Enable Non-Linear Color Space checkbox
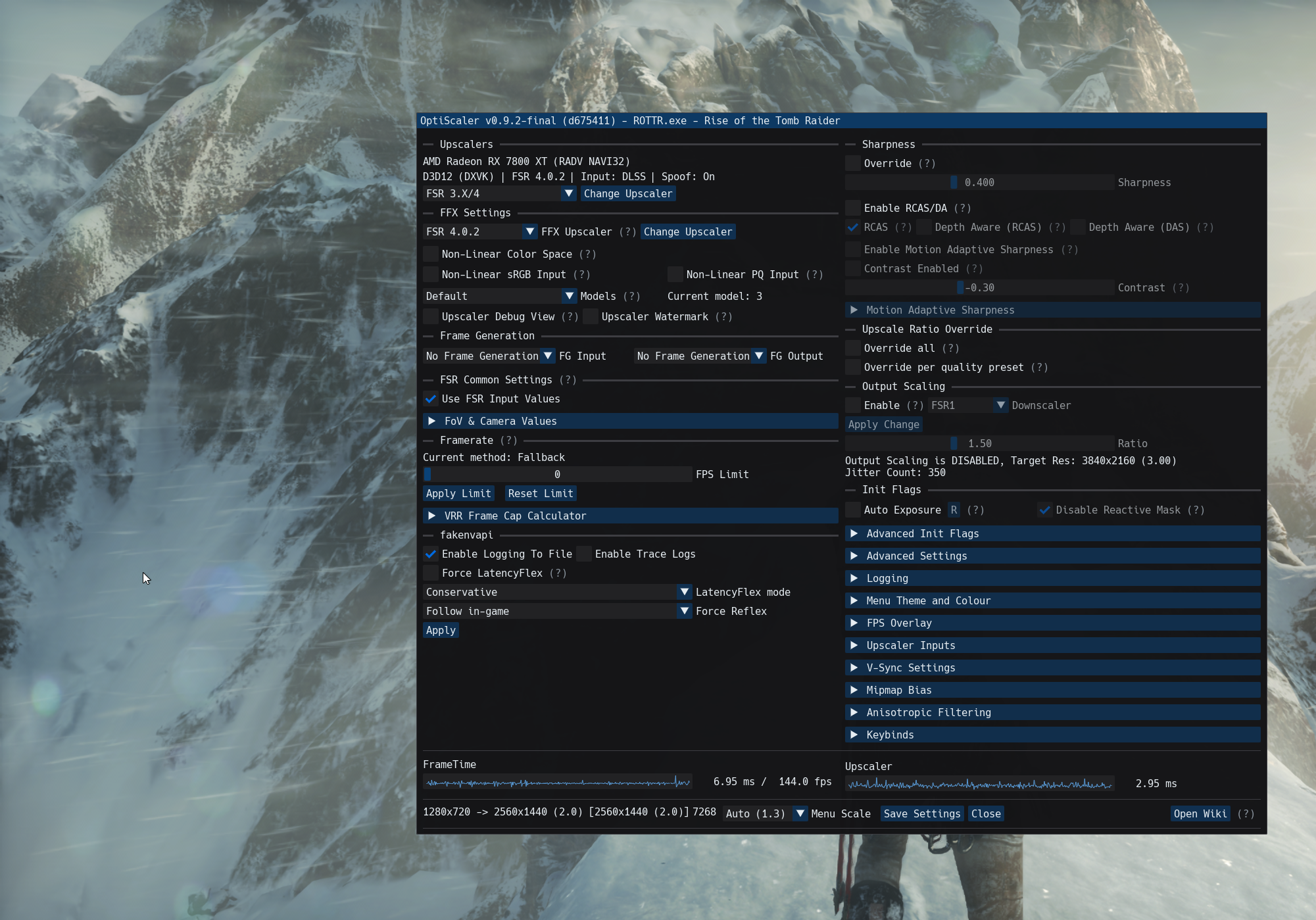 (431, 254)
